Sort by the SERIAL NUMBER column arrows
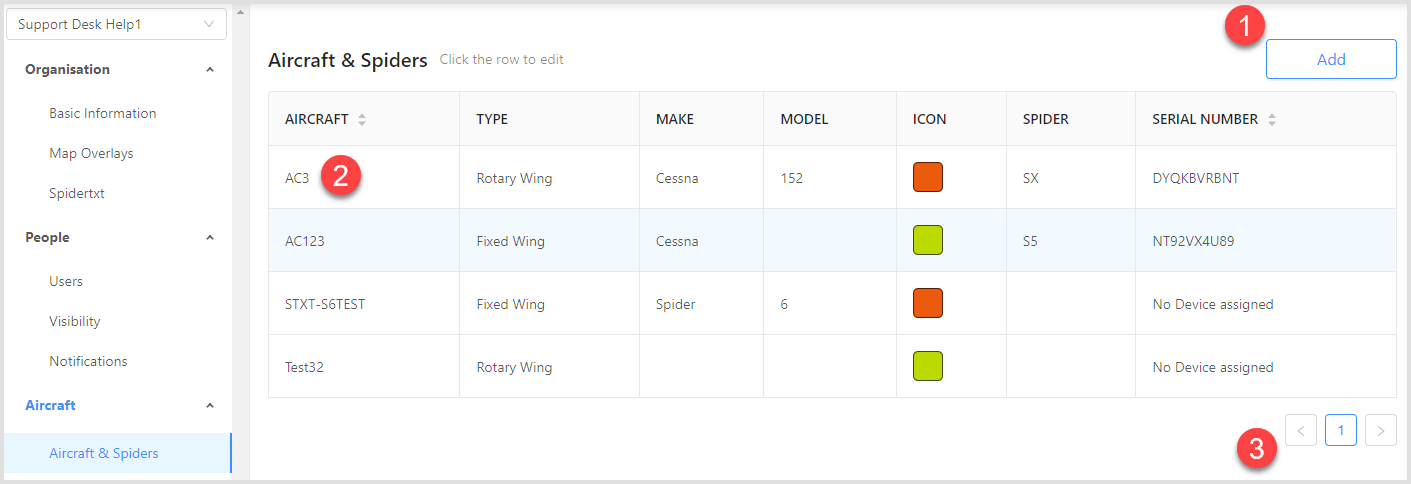The image size is (1411, 484). coord(1272,119)
